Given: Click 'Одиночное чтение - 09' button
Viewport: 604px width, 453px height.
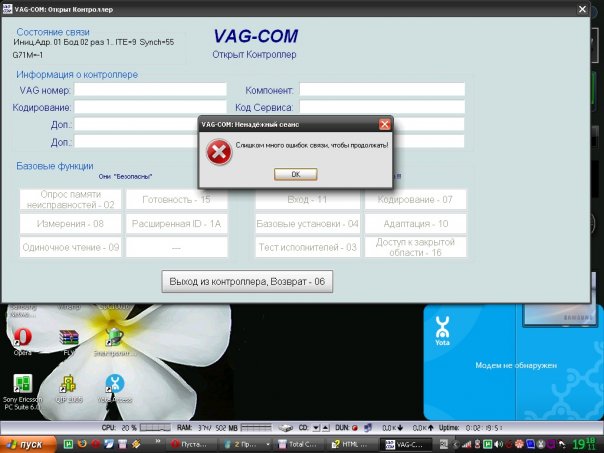Looking at the screenshot, I should coord(70,247).
